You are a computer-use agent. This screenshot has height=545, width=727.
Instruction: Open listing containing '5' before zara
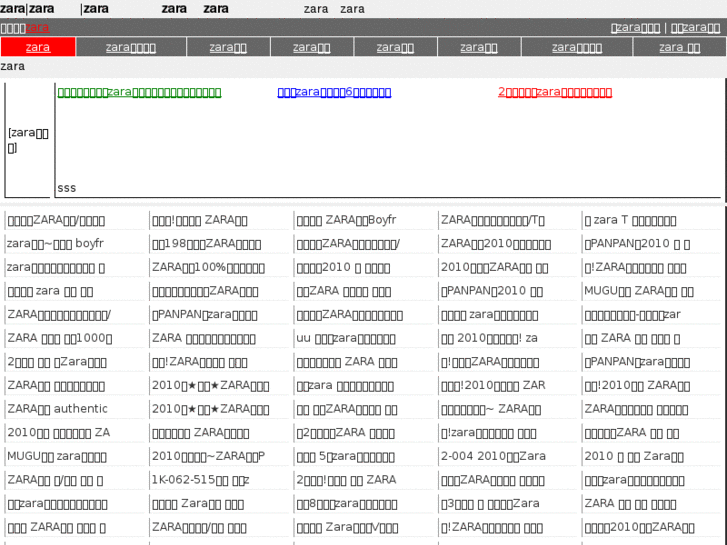click(345, 456)
